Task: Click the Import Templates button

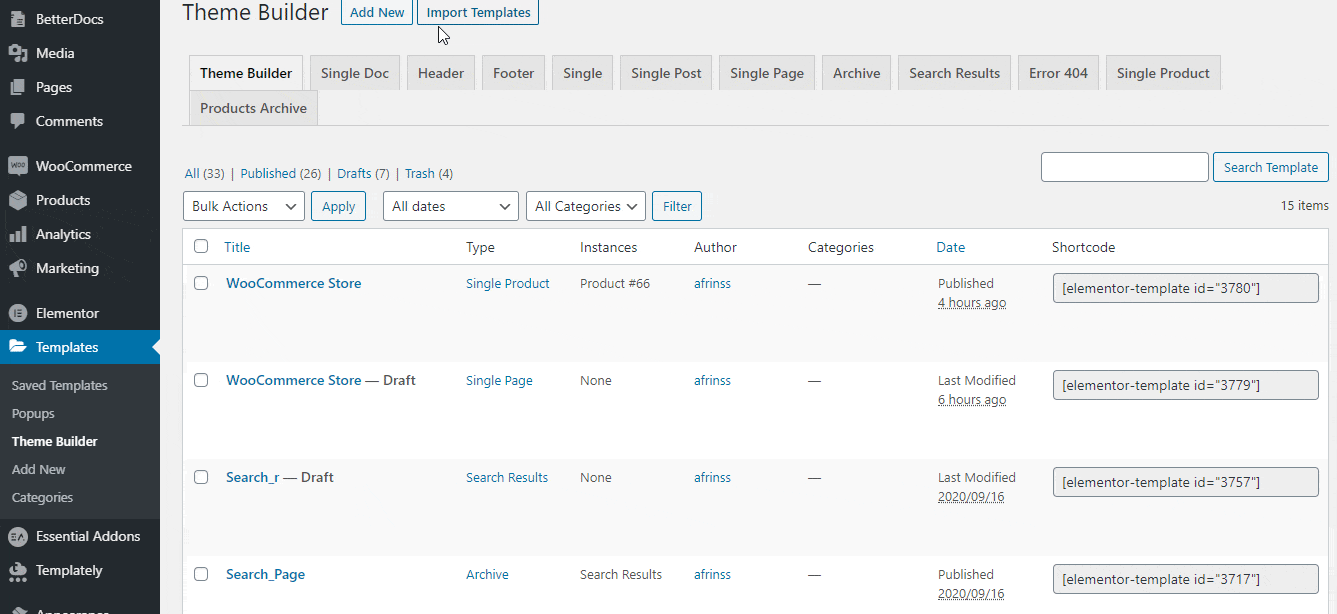Action: tap(478, 12)
